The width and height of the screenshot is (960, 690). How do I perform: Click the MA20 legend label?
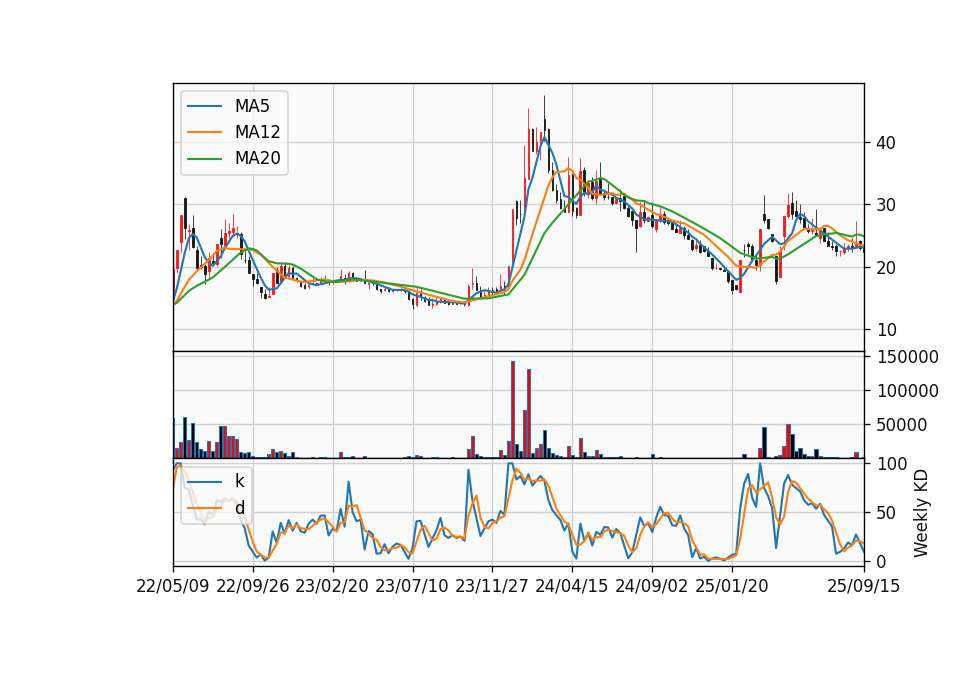(257, 159)
